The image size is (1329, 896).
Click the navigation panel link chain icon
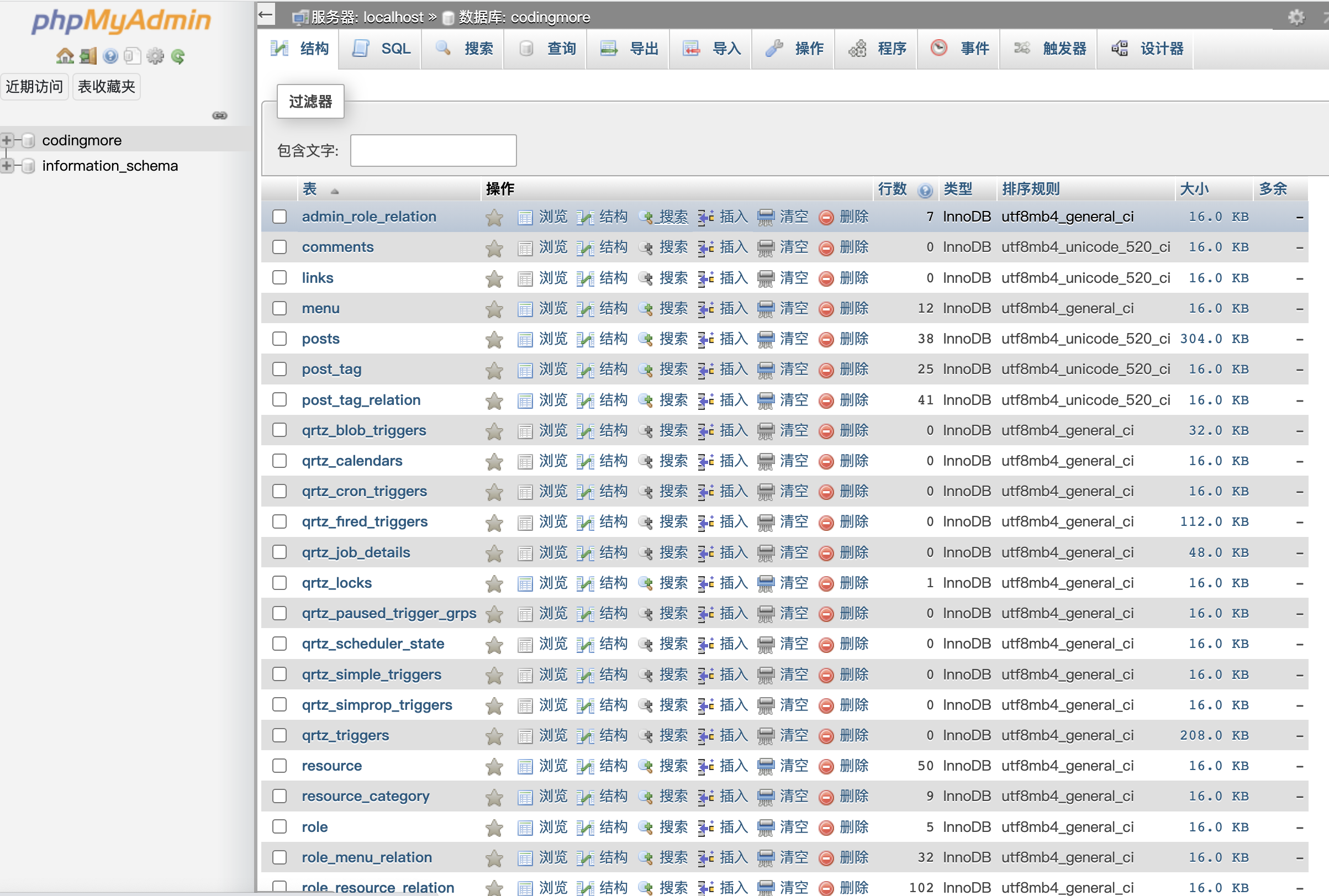[x=219, y=115]
